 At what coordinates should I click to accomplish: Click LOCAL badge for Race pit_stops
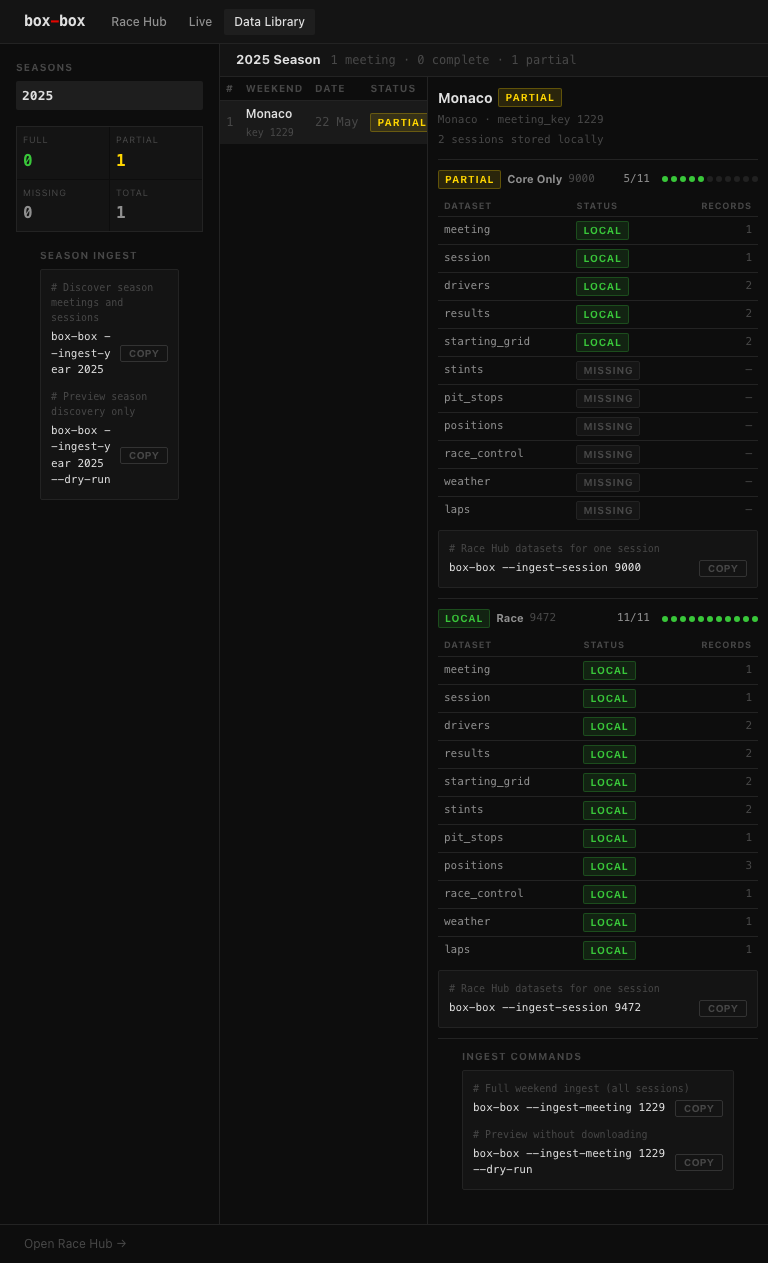[x=609, y=838]
